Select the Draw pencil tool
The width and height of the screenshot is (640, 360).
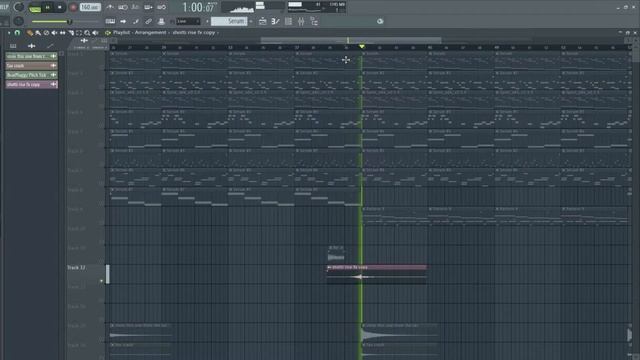[x=30, y=33]
